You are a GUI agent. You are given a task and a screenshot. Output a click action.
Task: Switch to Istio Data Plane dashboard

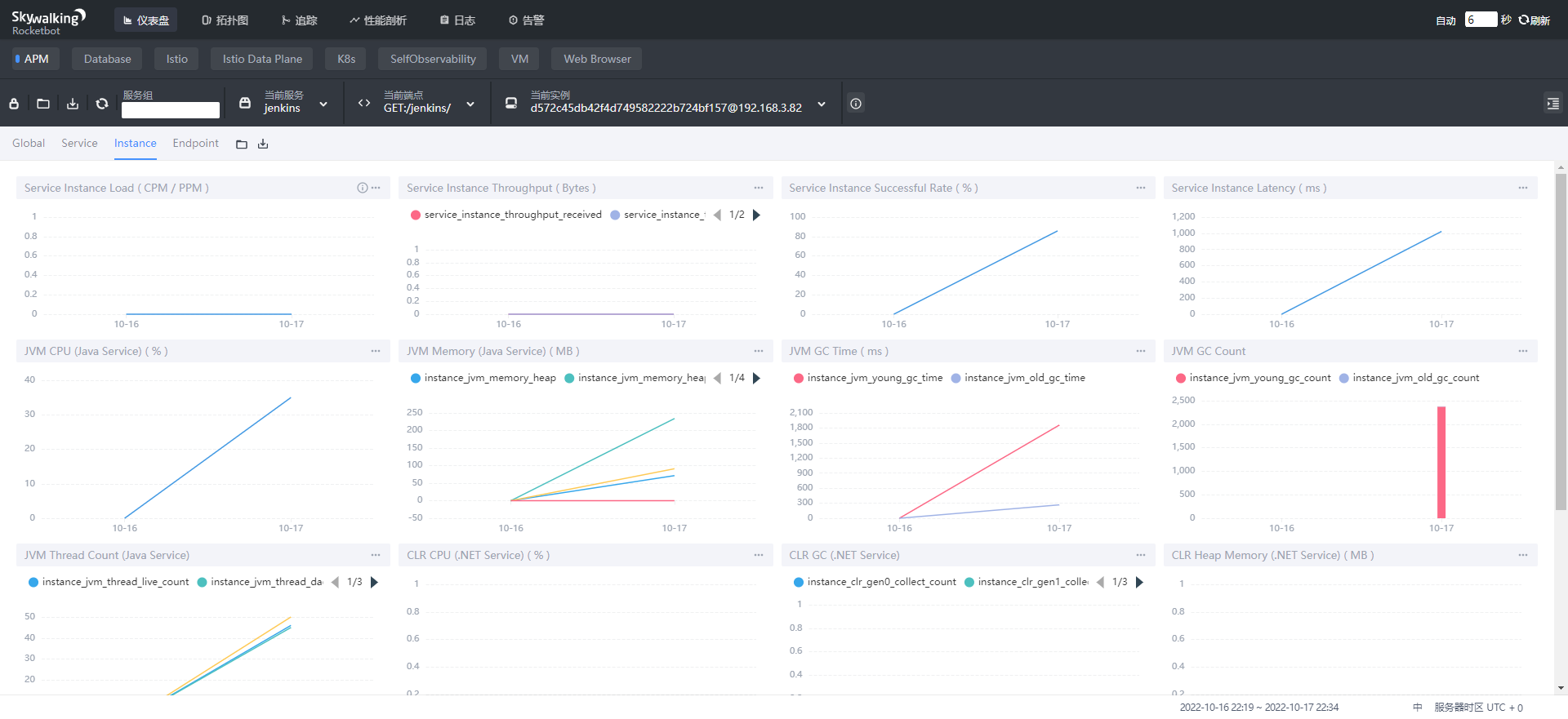click(x=262, y=59)
